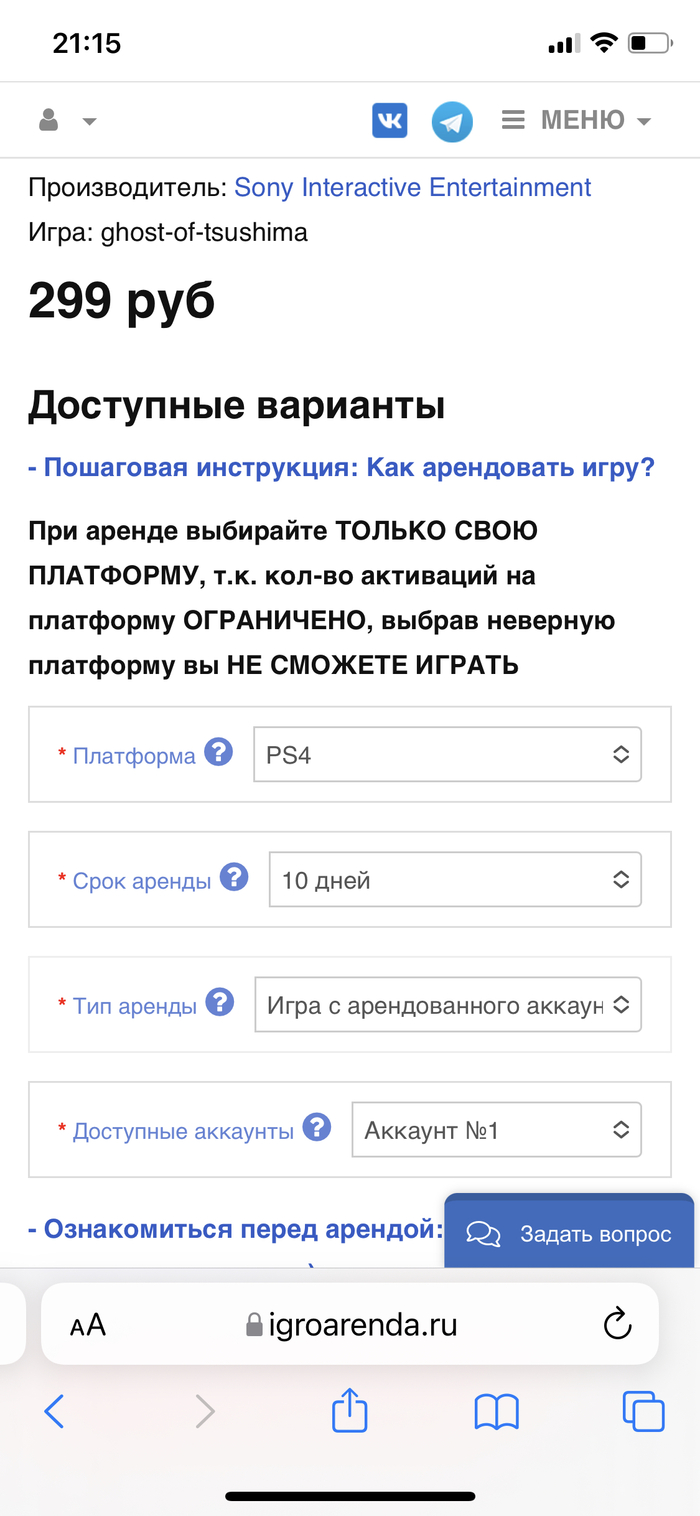
Task: Open the VK social page icon
Action: click(389, 121)
